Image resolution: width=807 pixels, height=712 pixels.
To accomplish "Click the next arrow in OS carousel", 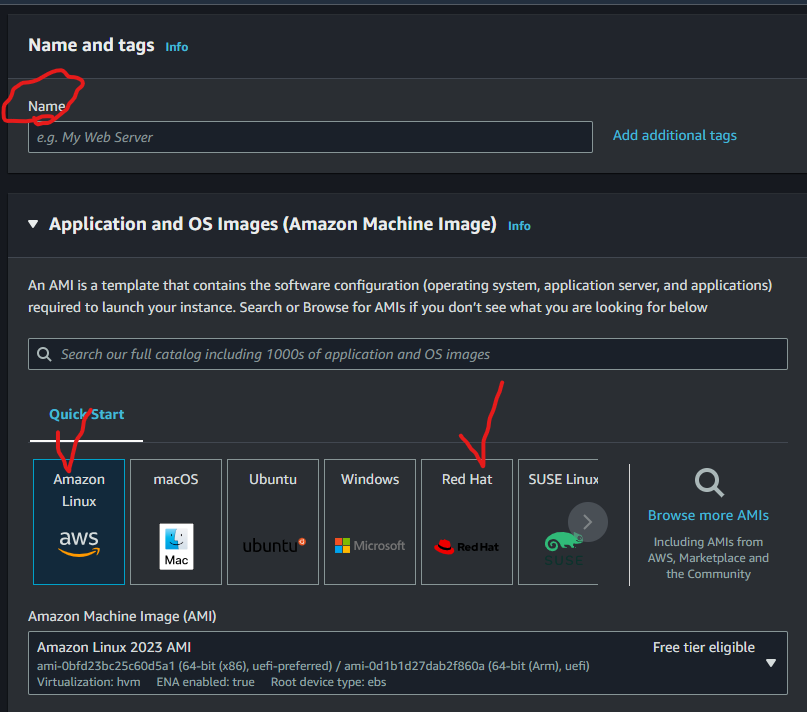I will pos(588,522).
